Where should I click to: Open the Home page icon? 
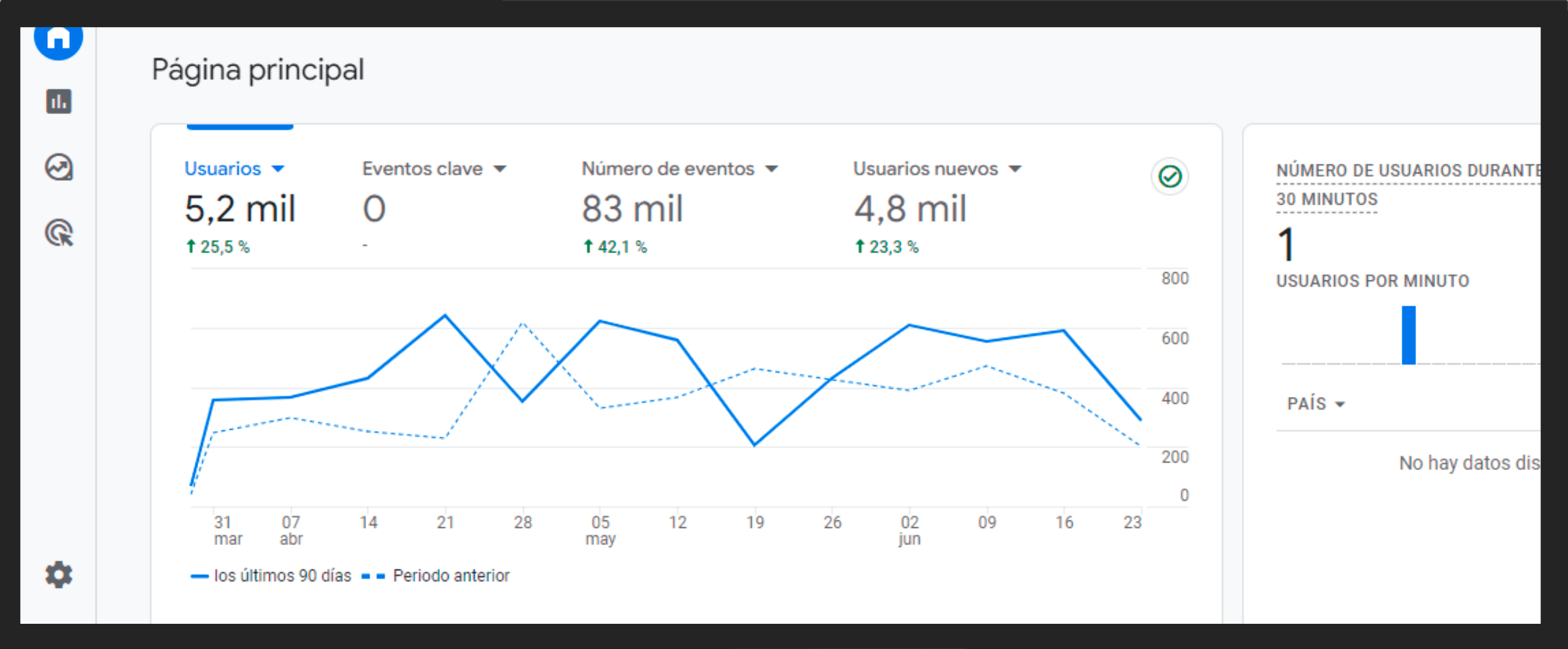(x=59, y=38)
